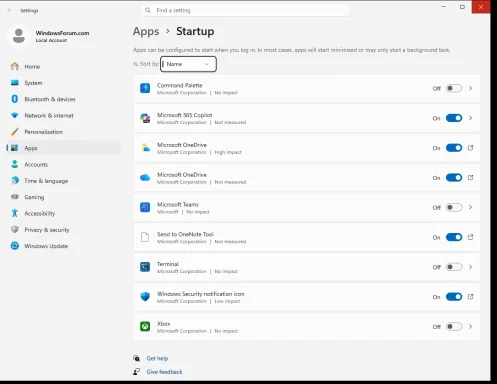
Task: Open Windows Update settings
Action: tap(63, 246)
